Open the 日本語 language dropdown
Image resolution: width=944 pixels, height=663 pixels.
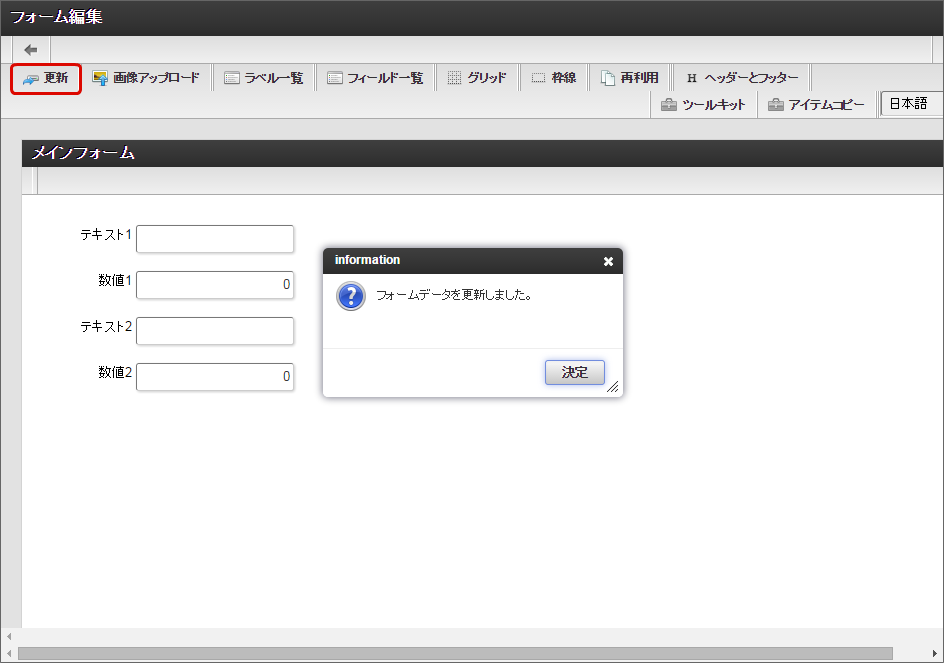click(910, 104)
